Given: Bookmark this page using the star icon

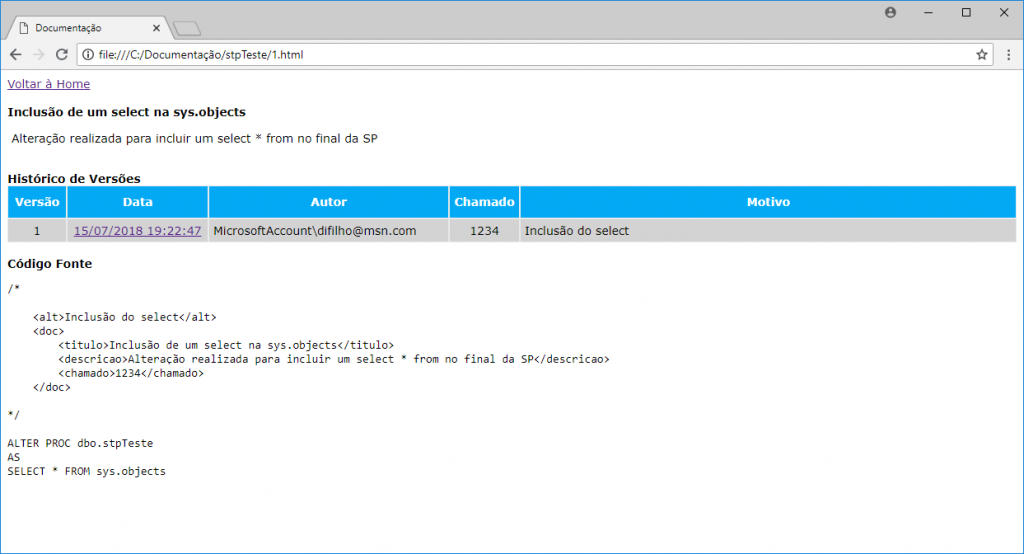Looking at the screenshot, I should point(982,55).
